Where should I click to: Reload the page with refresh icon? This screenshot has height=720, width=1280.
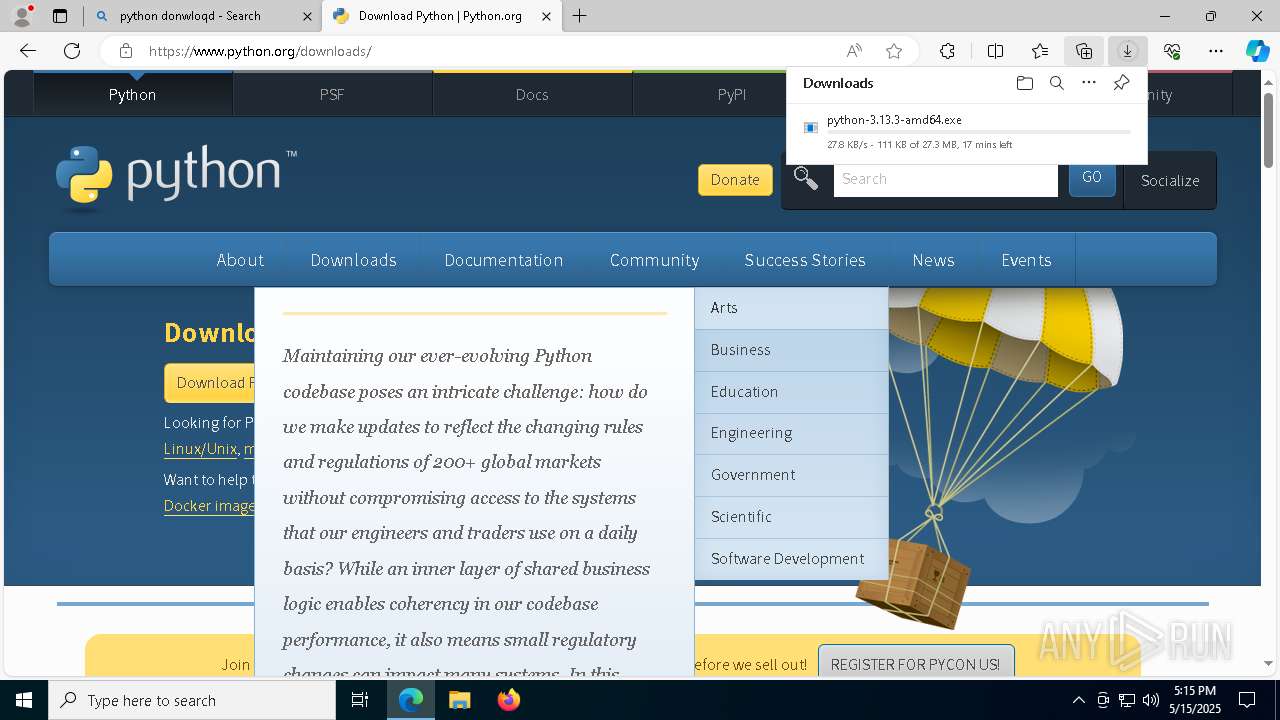pyautogui.click(x=72, y=51)
